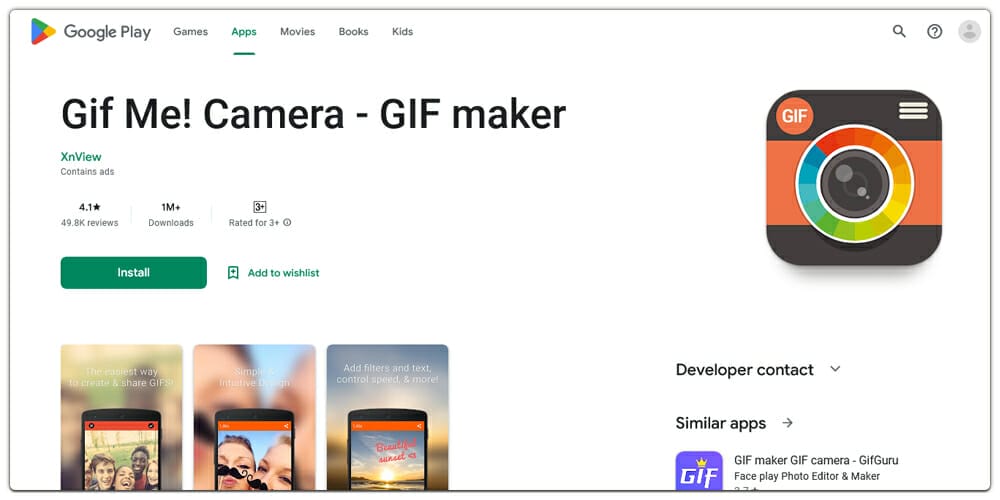Click the Gif Me! Camera app icon
Screen dimensions: 1000x500
(x=854, y=177)
